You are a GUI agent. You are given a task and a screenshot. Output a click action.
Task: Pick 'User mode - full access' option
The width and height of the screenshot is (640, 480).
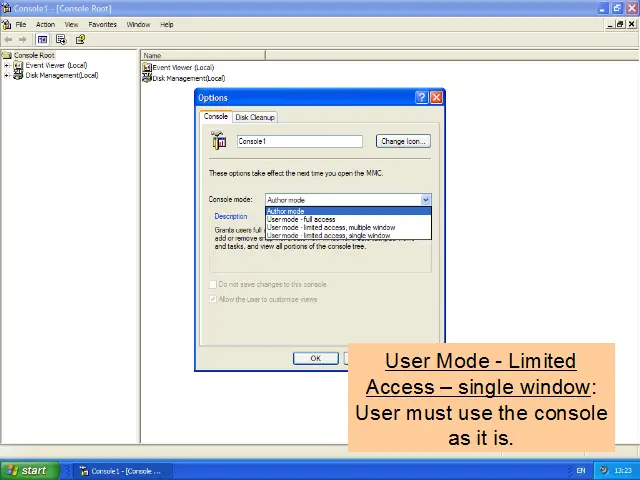pos(301,220)
